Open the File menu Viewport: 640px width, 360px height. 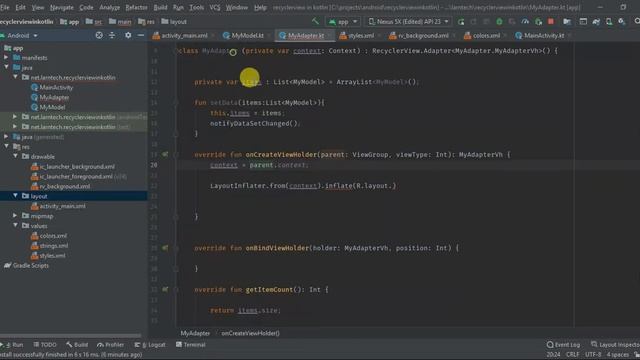pyautogui.click(x=4, y=7)
